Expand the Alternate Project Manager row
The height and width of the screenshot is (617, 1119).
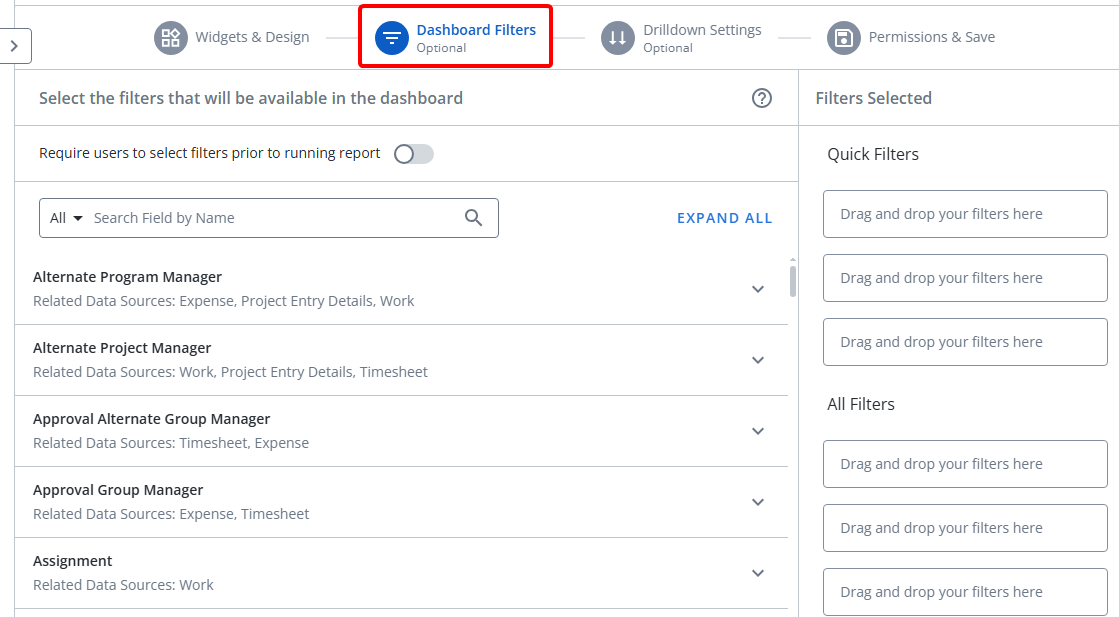point(758,360)
